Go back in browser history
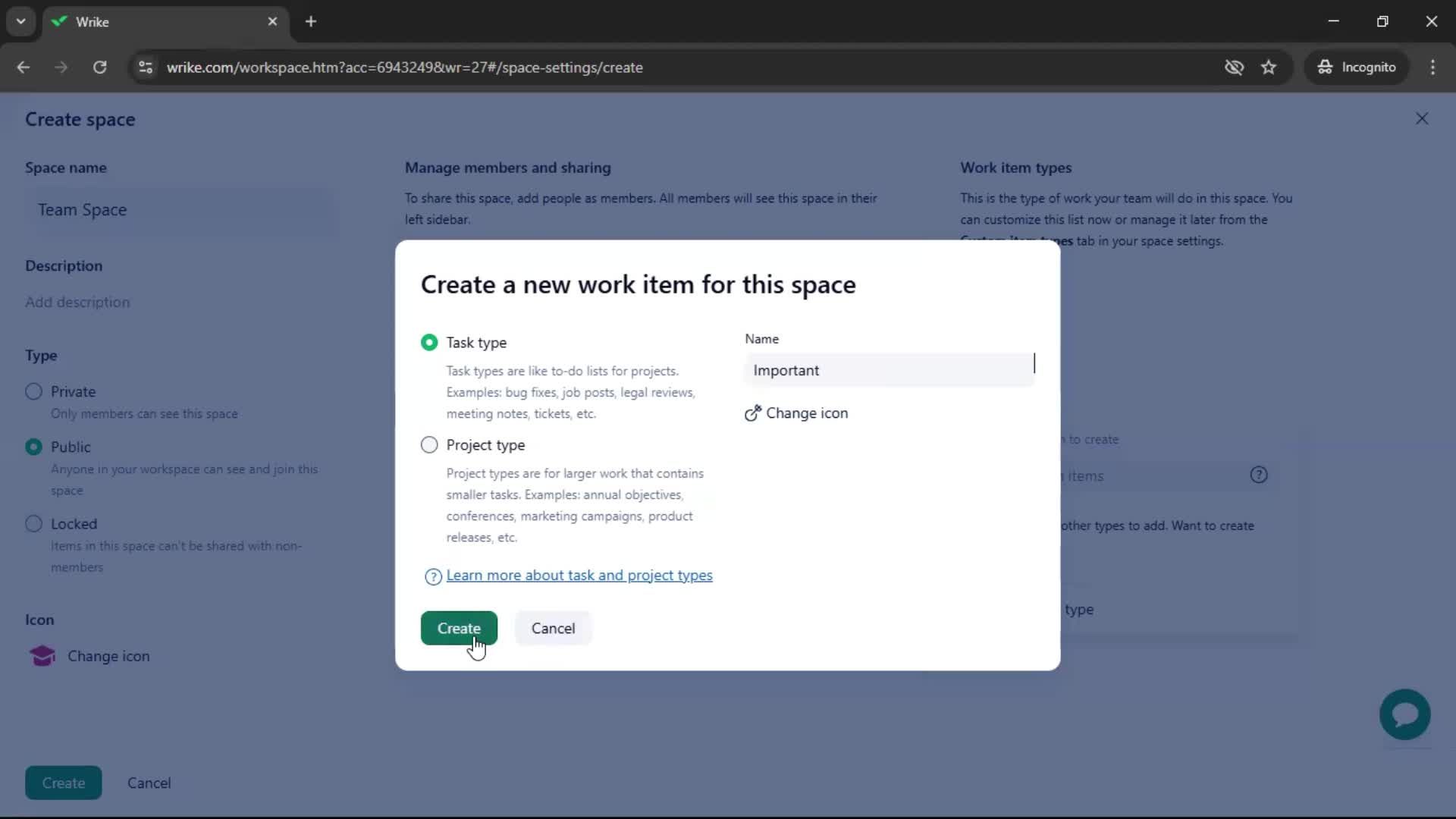Screen dimensions: 1456x819 [24, 67]
